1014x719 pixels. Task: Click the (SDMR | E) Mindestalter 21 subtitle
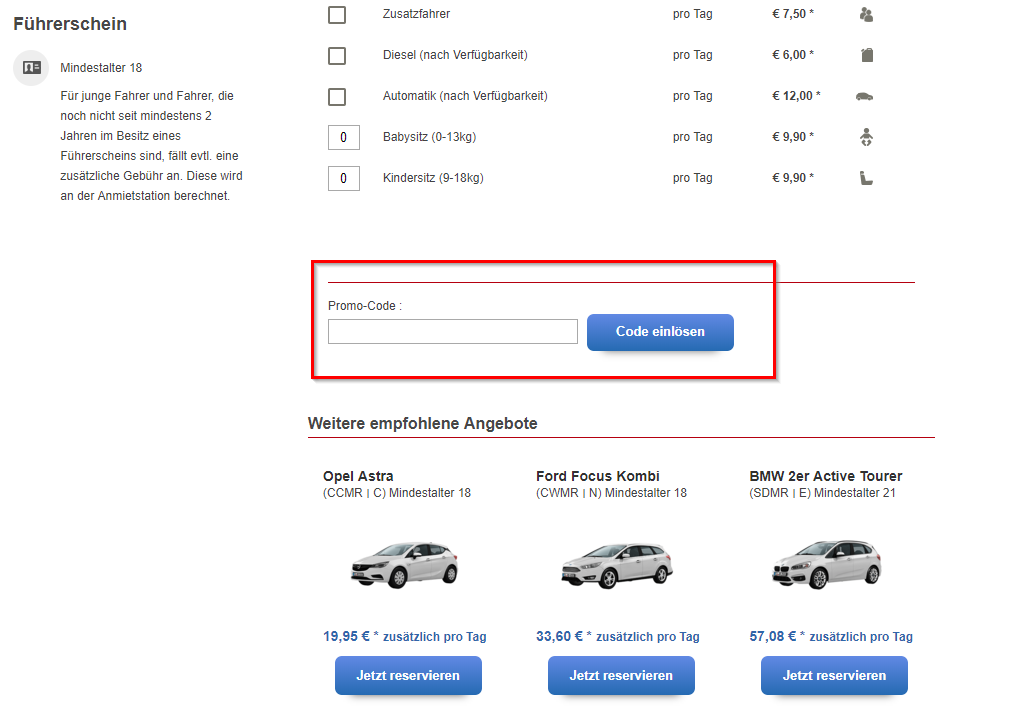click(823, 493)
